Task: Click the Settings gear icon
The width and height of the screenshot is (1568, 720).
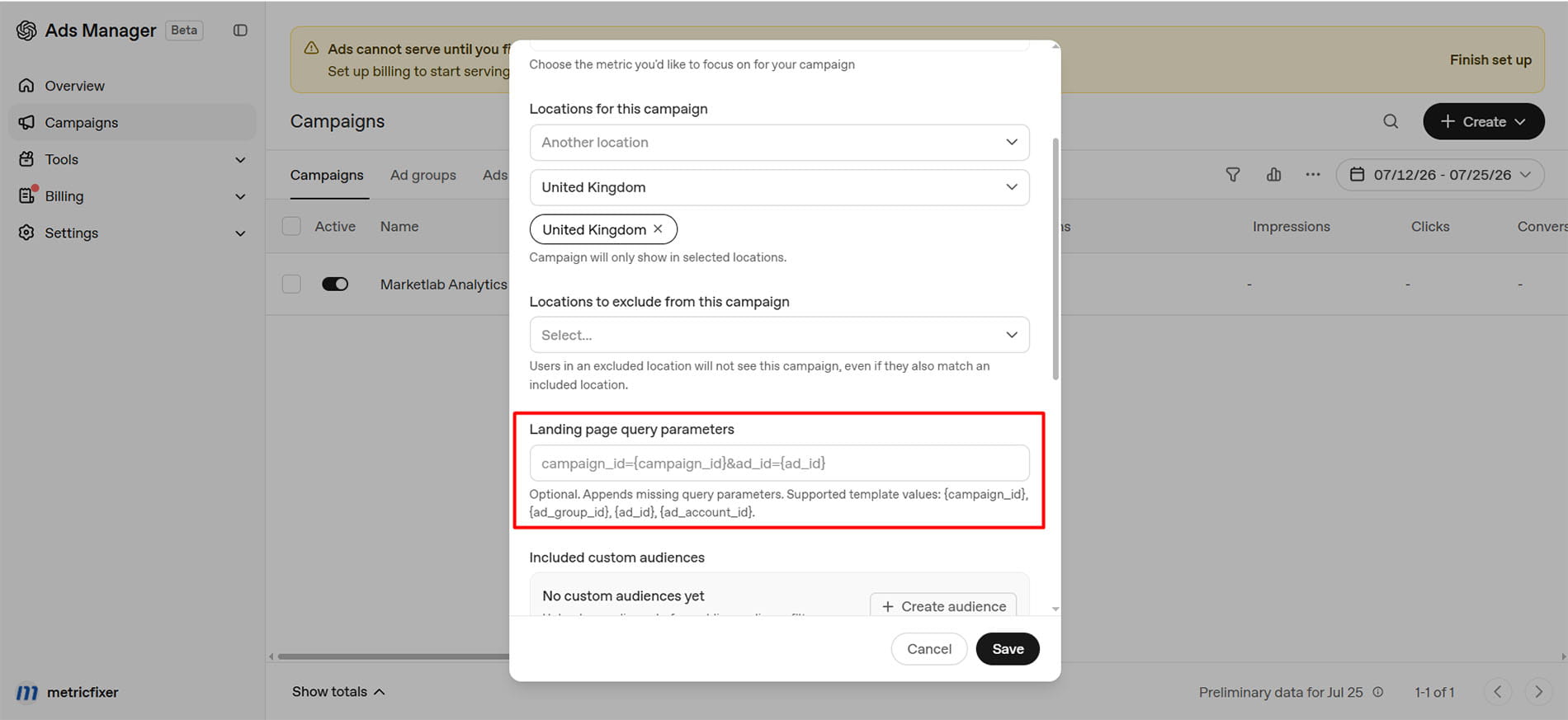Action: [x=26, y=233]
